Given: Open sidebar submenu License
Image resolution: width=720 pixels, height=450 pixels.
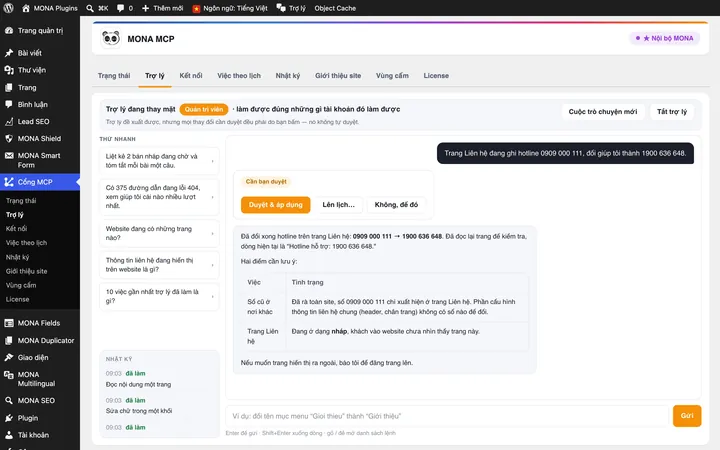Looking at the screenshot, I should pos(17,299).
